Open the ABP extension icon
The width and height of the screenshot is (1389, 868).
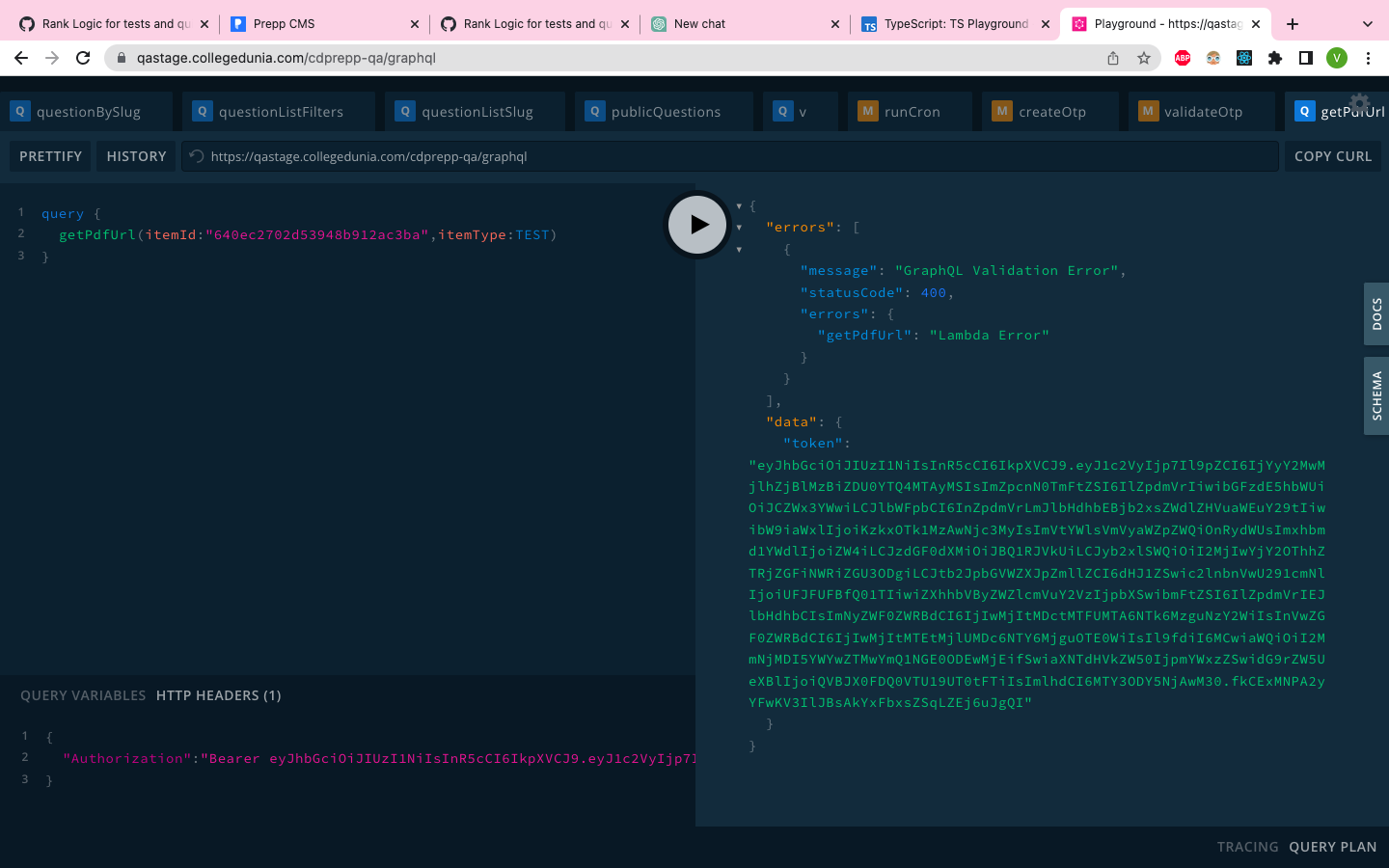coord(1183,58)
